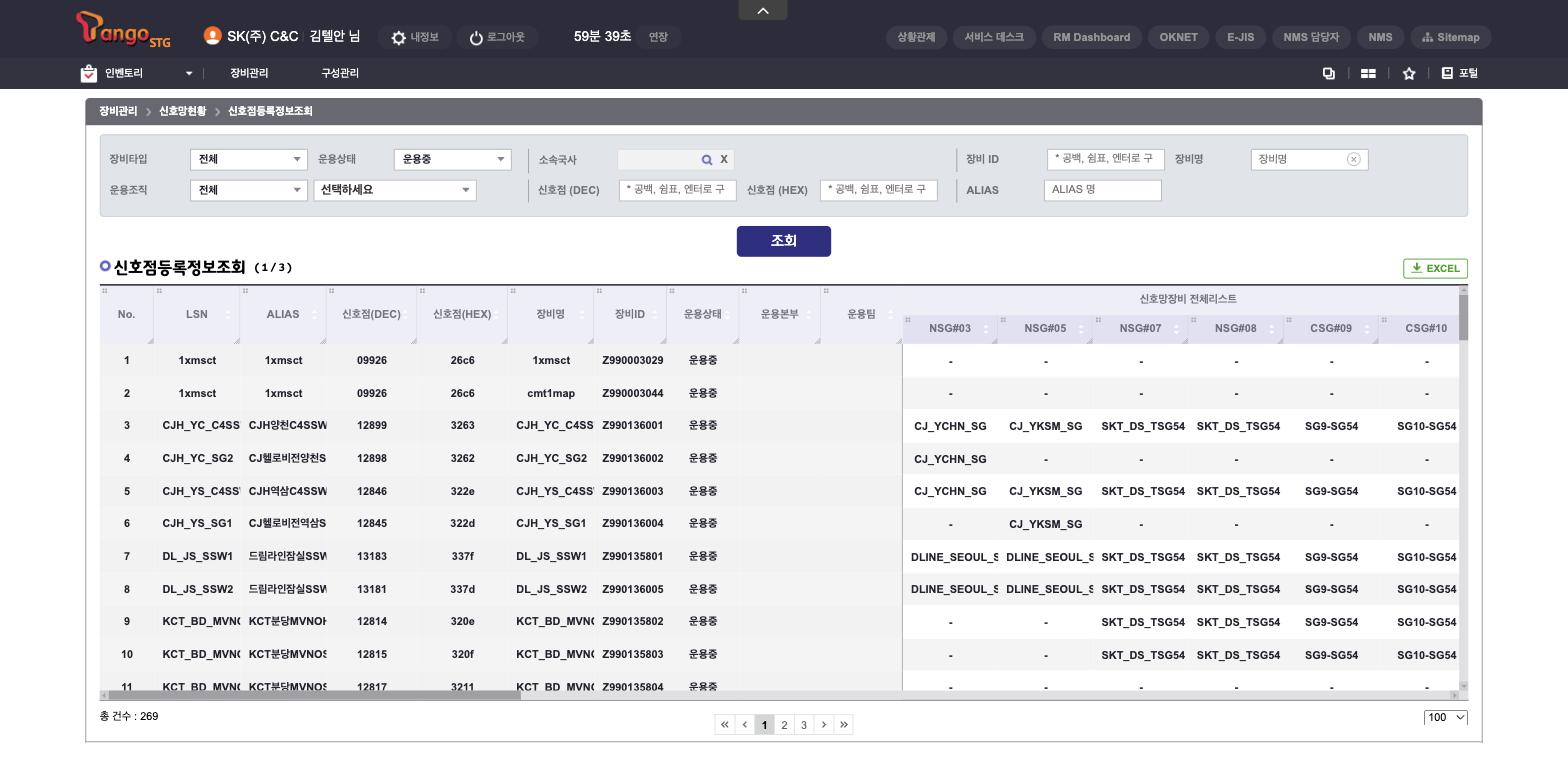Open the user profile avatar icon
This screenshot has width=1568, height=772.
[x=212, y=36]
